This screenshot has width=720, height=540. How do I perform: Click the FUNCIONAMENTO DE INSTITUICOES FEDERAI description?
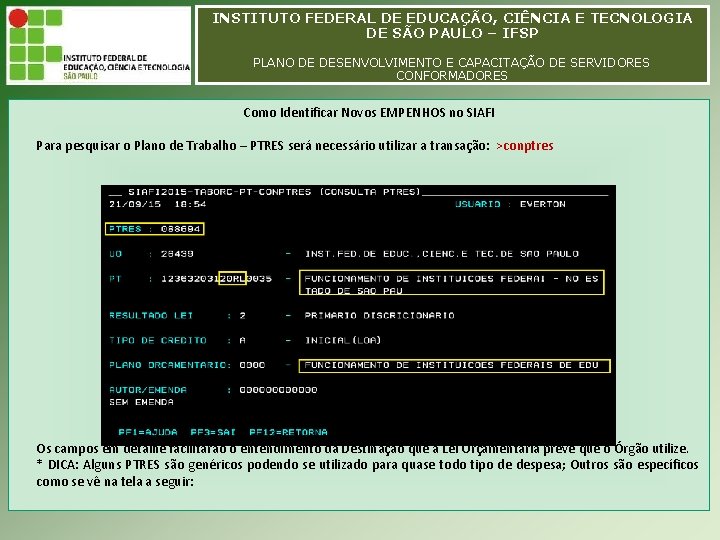(452, 282)
